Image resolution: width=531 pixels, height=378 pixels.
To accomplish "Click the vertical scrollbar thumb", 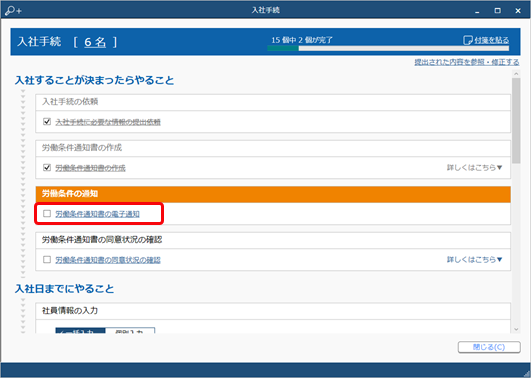I will click(516, 121).
